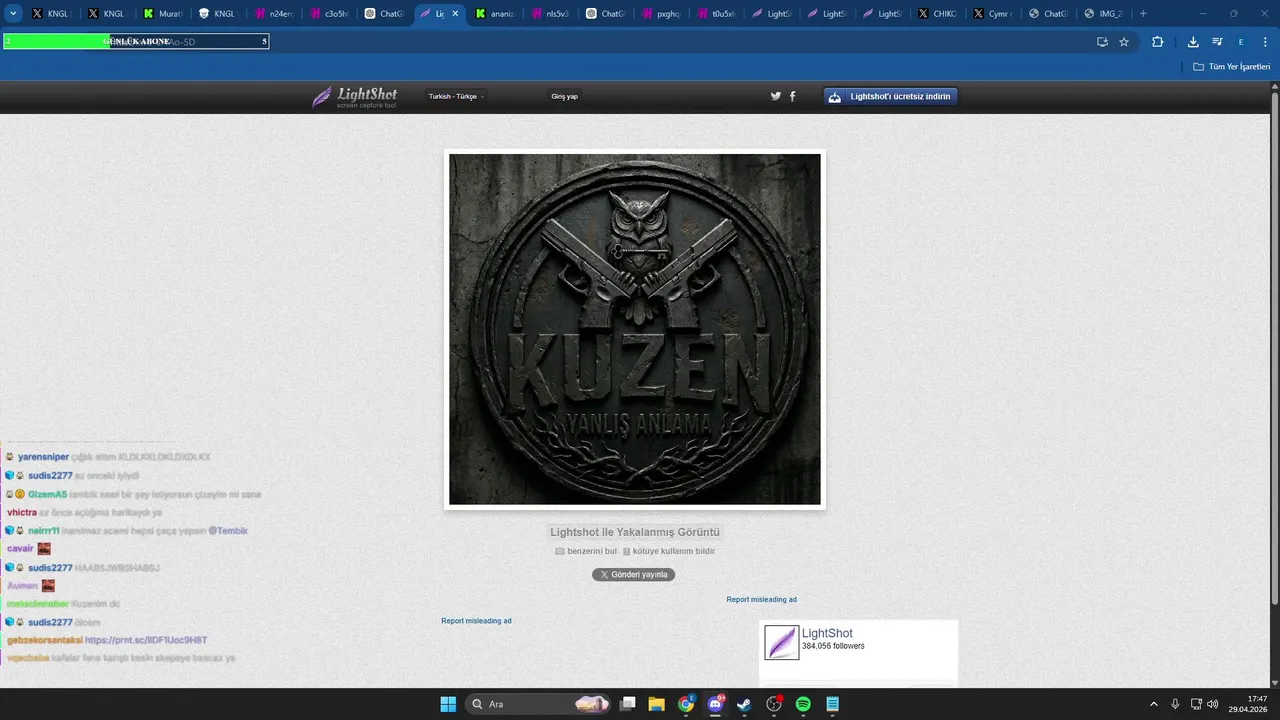Open Chrome from the taskbar

[686, 704]
